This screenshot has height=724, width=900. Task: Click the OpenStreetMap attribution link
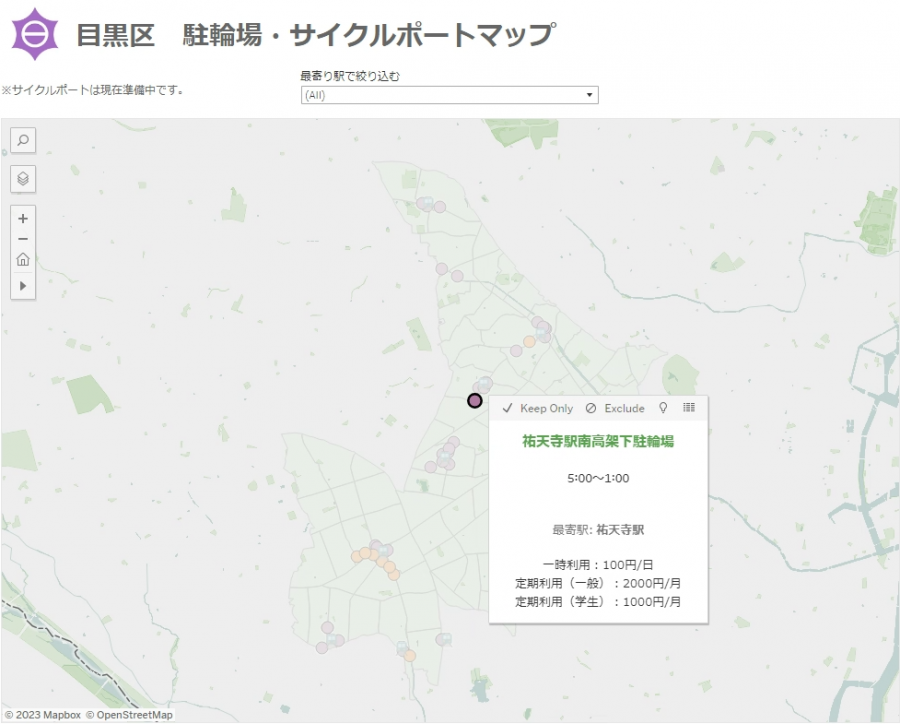tap(129, 715)
